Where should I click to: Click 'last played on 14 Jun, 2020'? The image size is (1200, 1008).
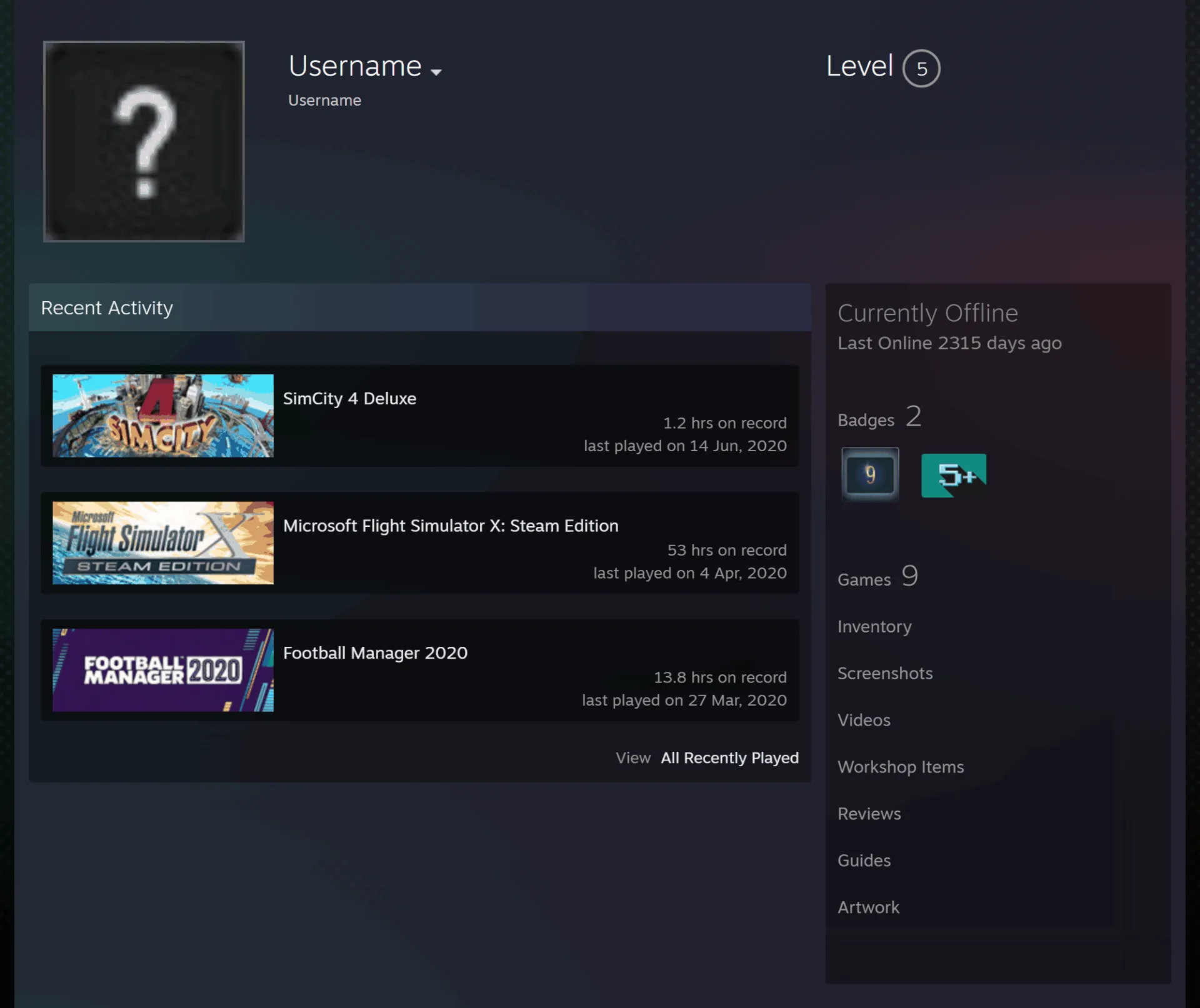685,446
